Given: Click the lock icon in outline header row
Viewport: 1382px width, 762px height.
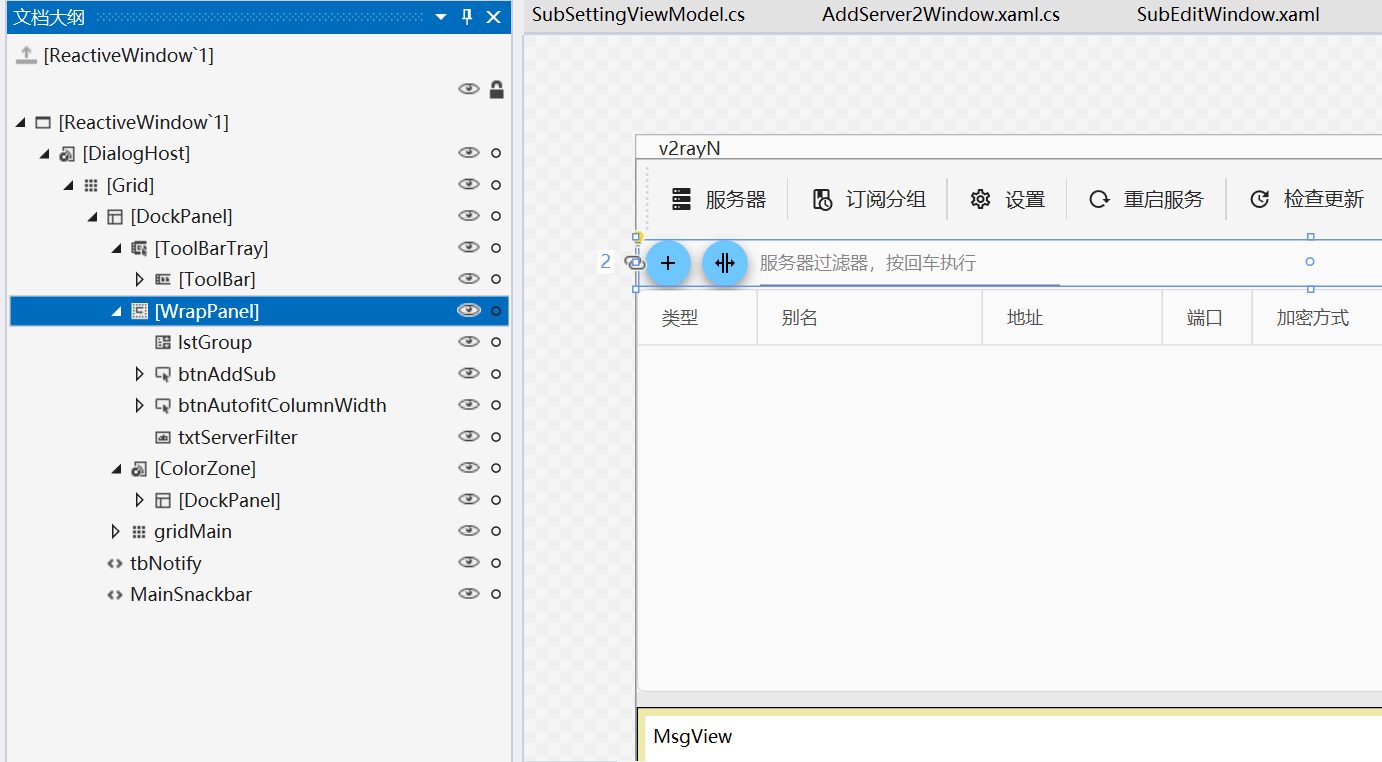Looking at the screenshot, I should point(496,90).
